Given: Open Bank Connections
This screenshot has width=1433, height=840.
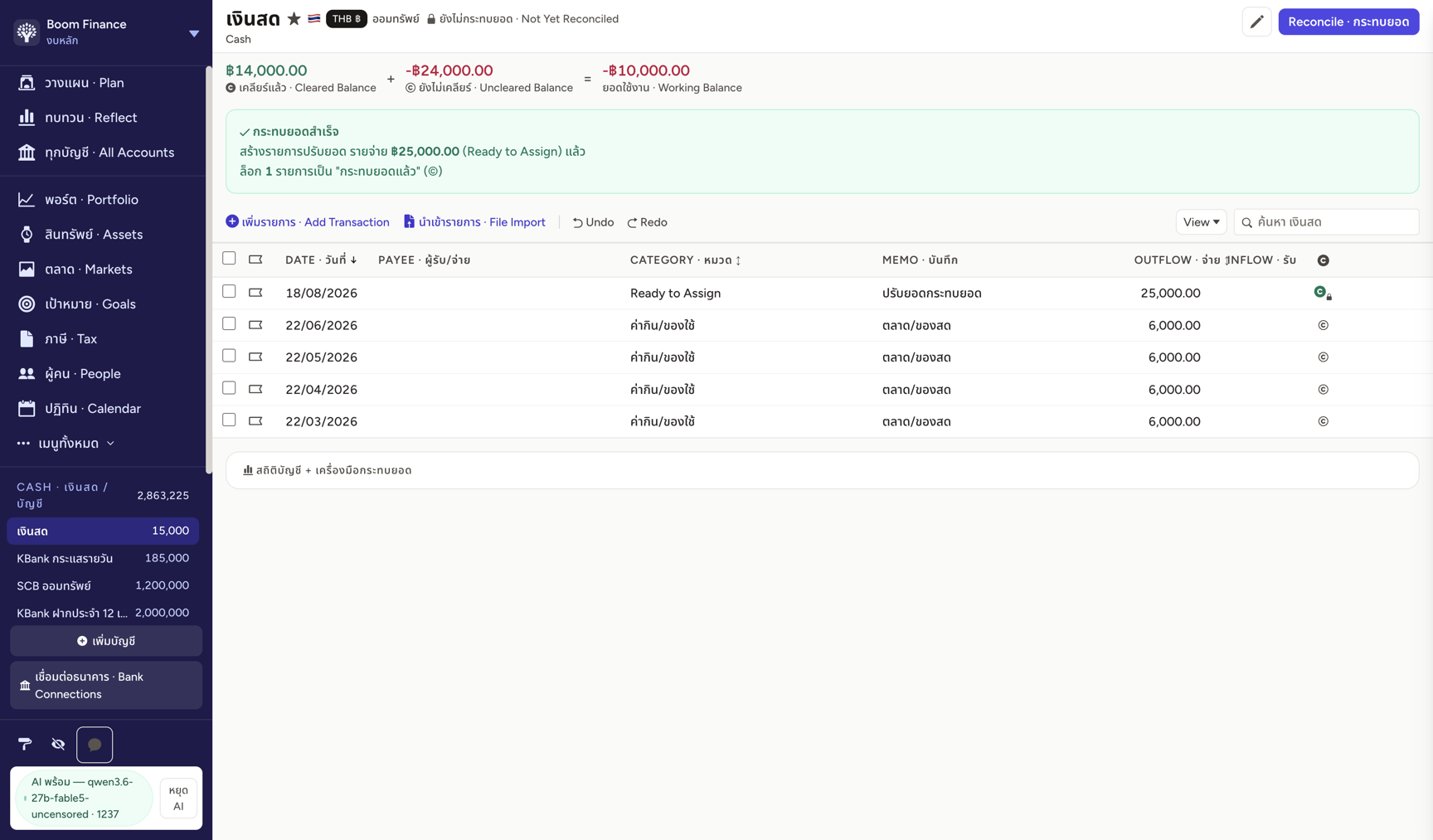Looking at the screenshot, I should pyautogui.click(x=106, y=685).
